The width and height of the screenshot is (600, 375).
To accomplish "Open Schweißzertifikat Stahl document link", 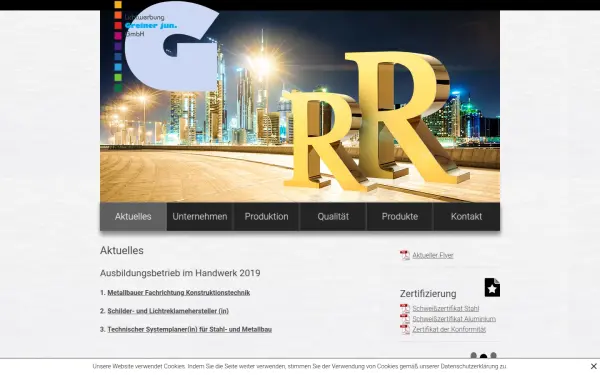I will point(445,308).
